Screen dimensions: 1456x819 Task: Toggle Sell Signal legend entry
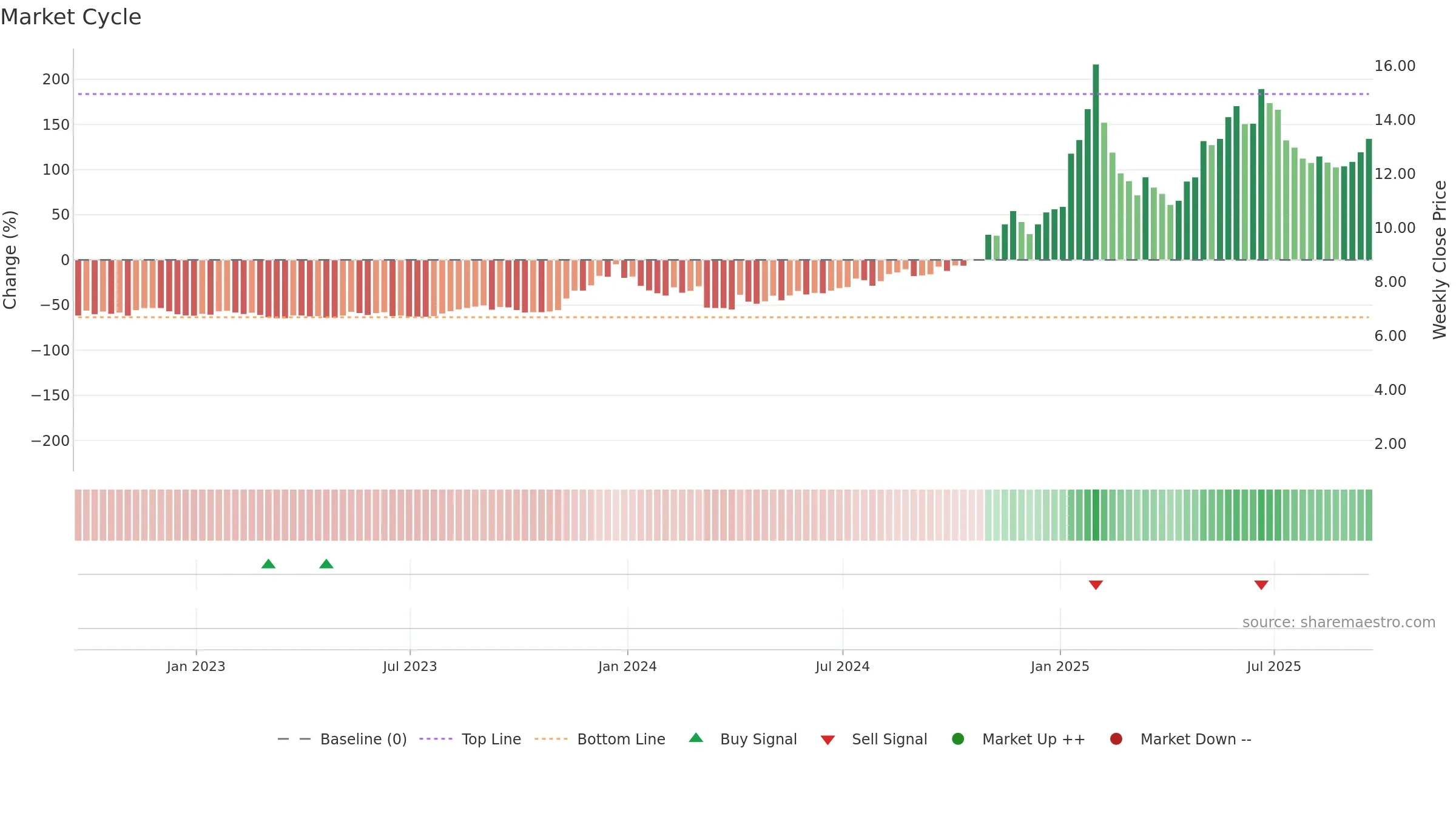click(874, 739)
